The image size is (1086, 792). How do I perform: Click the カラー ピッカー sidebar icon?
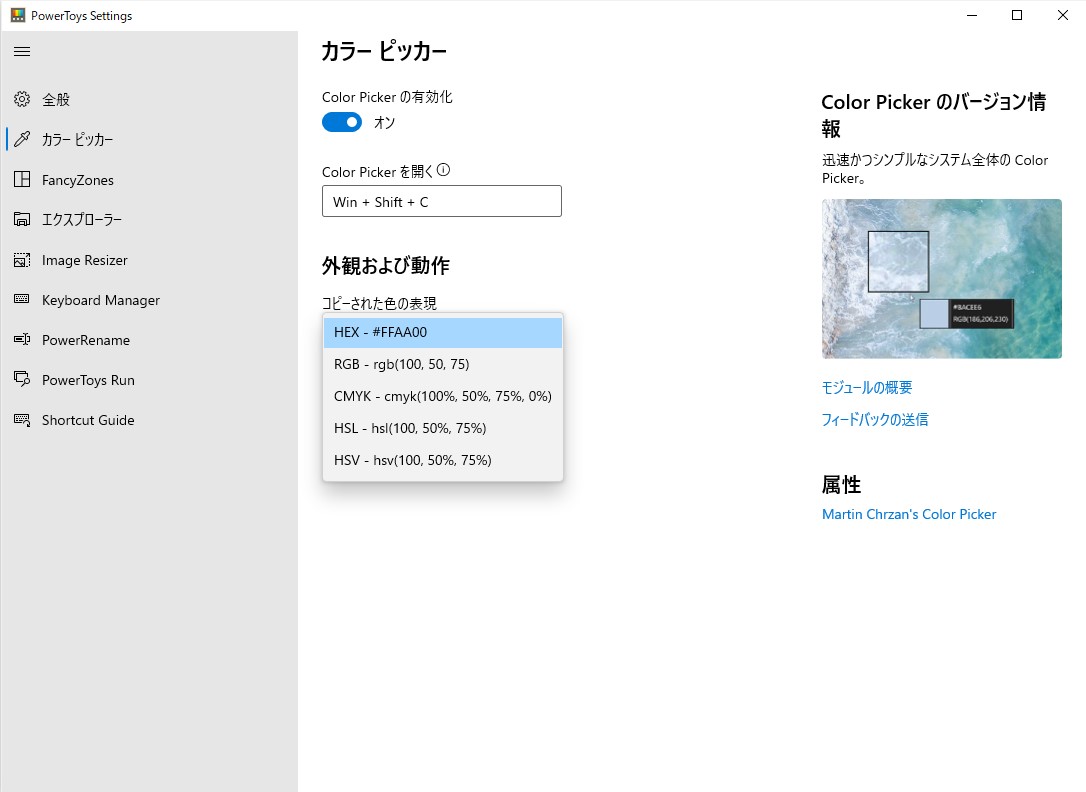click(22, 139)
